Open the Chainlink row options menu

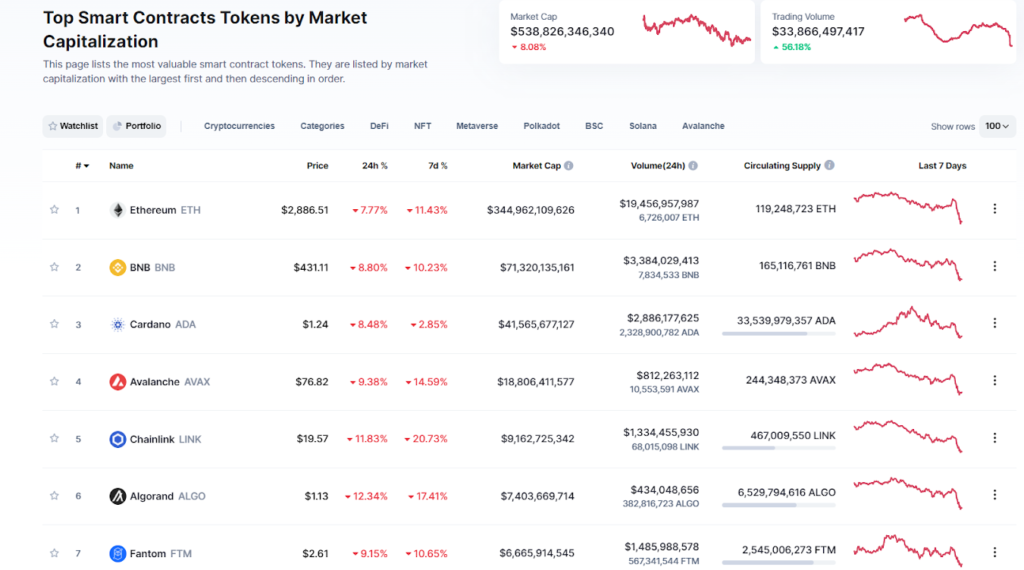coord(995,437)
